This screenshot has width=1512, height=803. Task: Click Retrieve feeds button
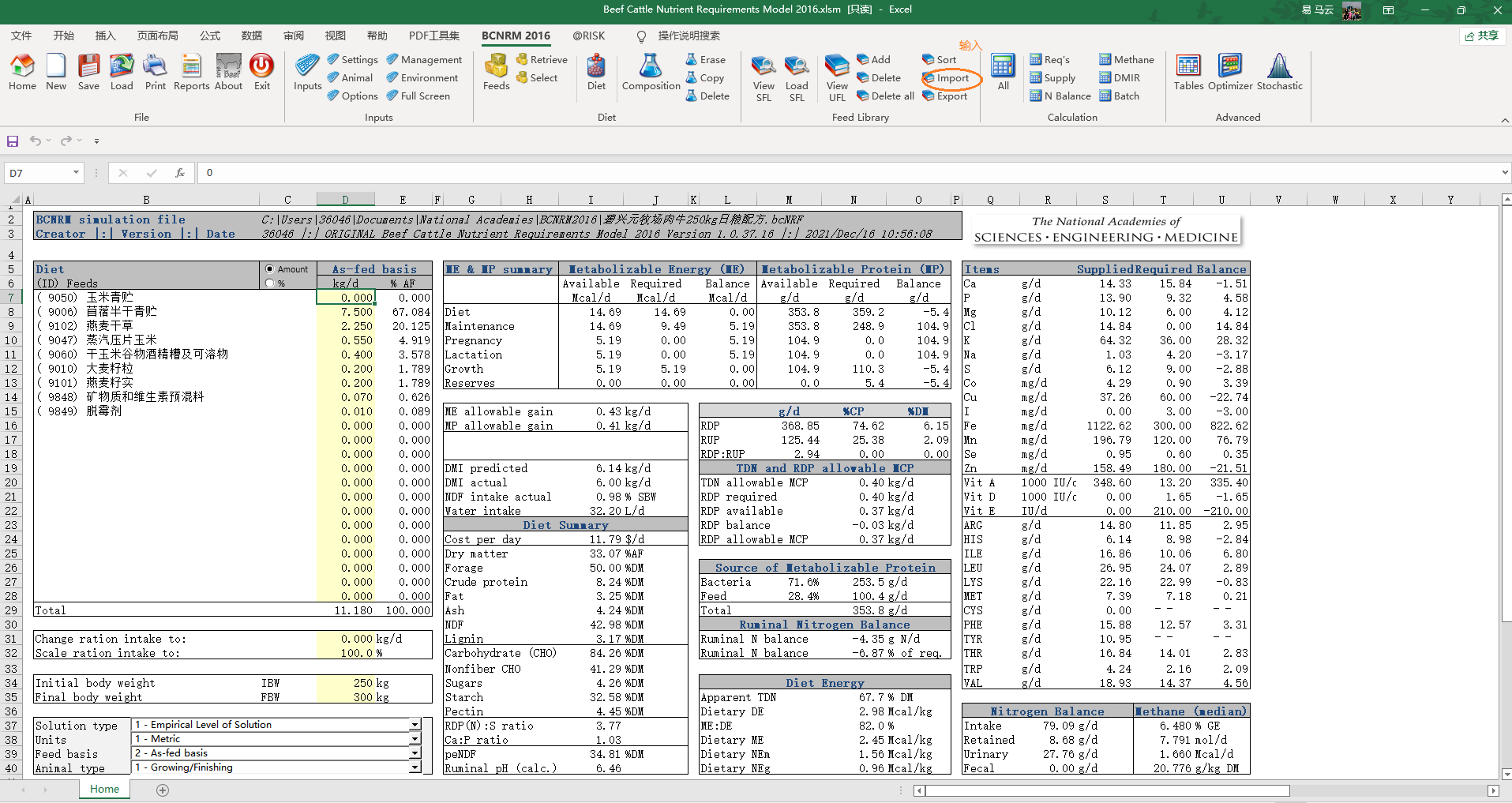click(x=542, y=59)
